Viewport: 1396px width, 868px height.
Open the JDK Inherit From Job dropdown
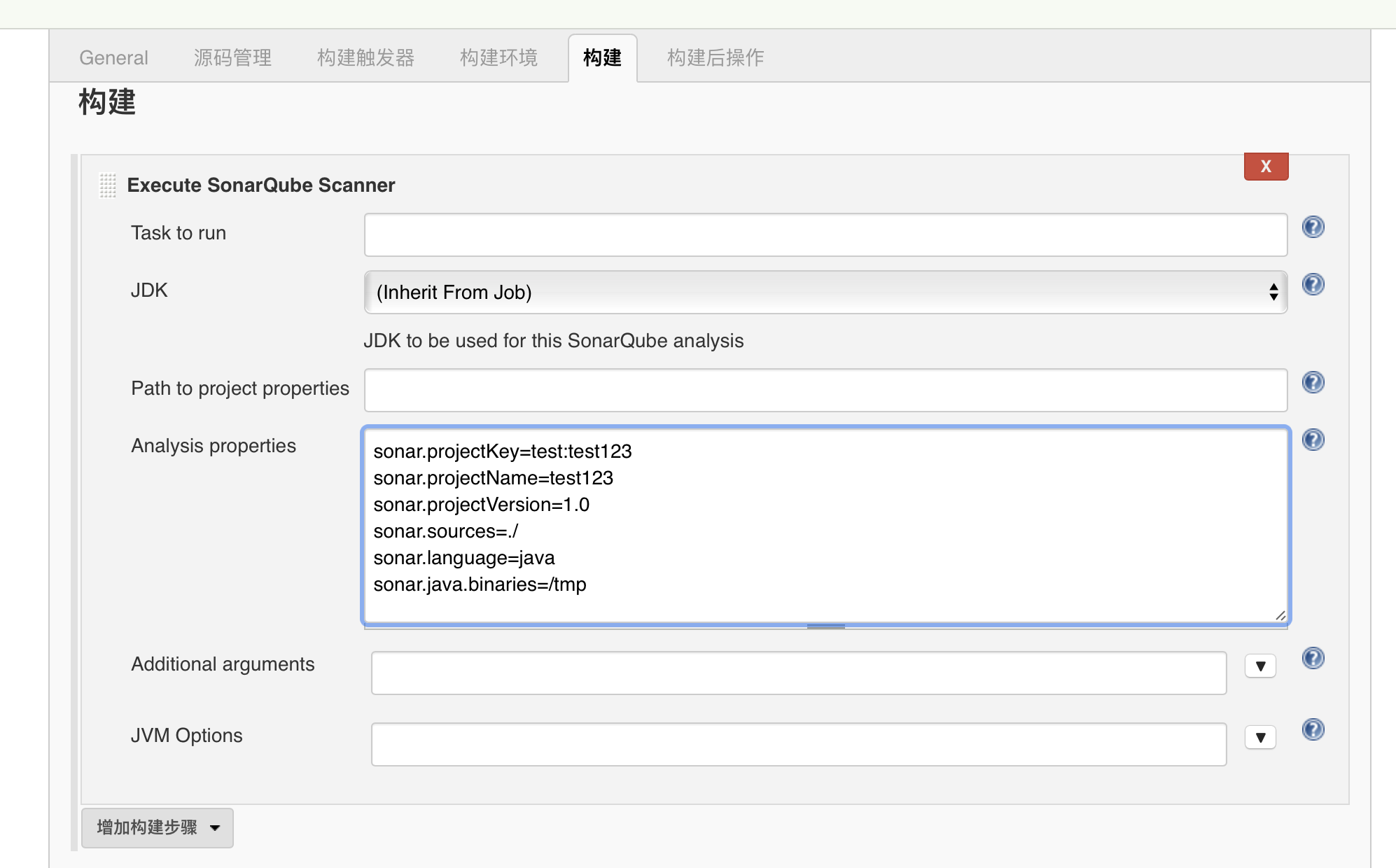click(825, 292)
